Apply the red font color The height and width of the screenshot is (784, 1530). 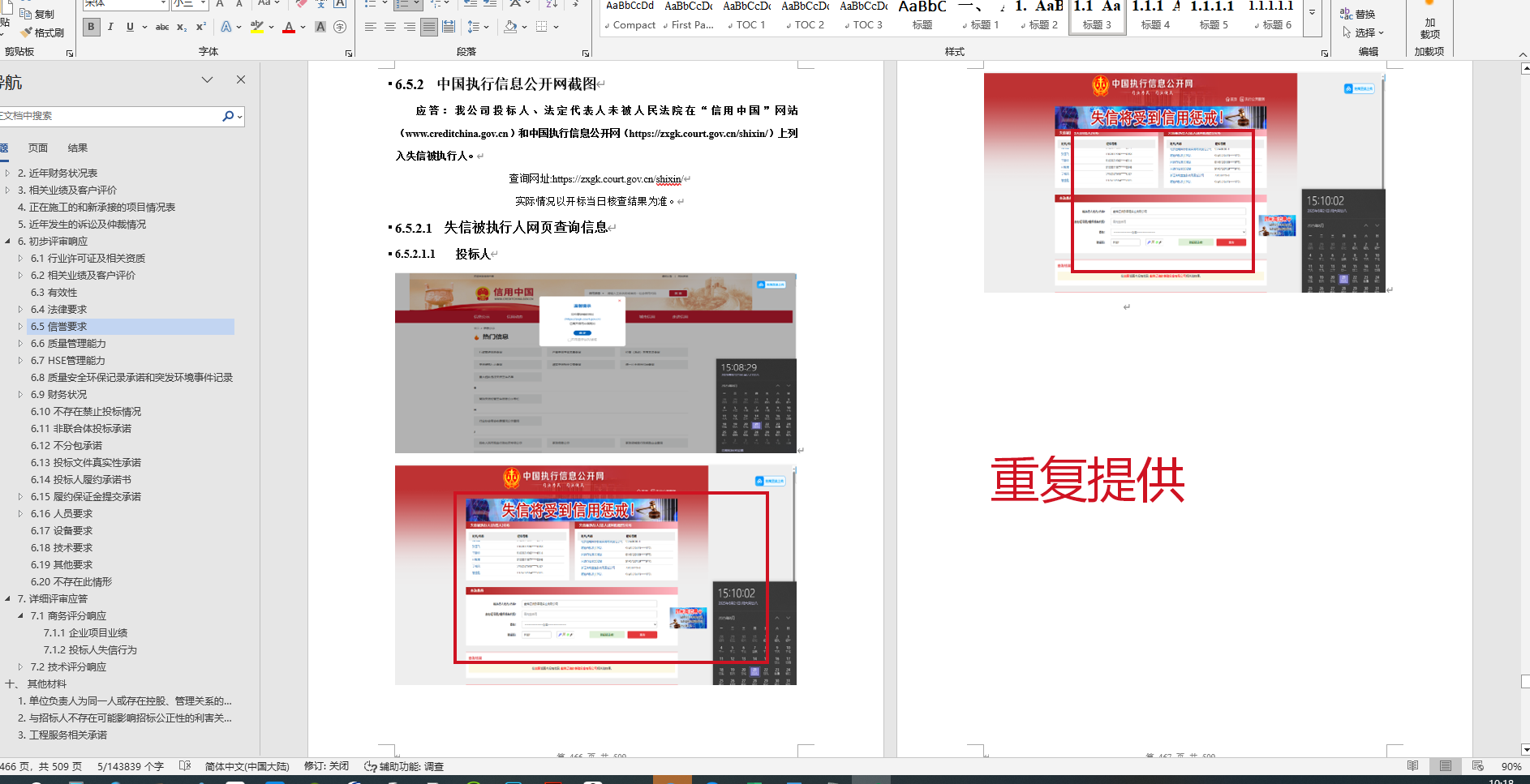click(x=289, y=27)
